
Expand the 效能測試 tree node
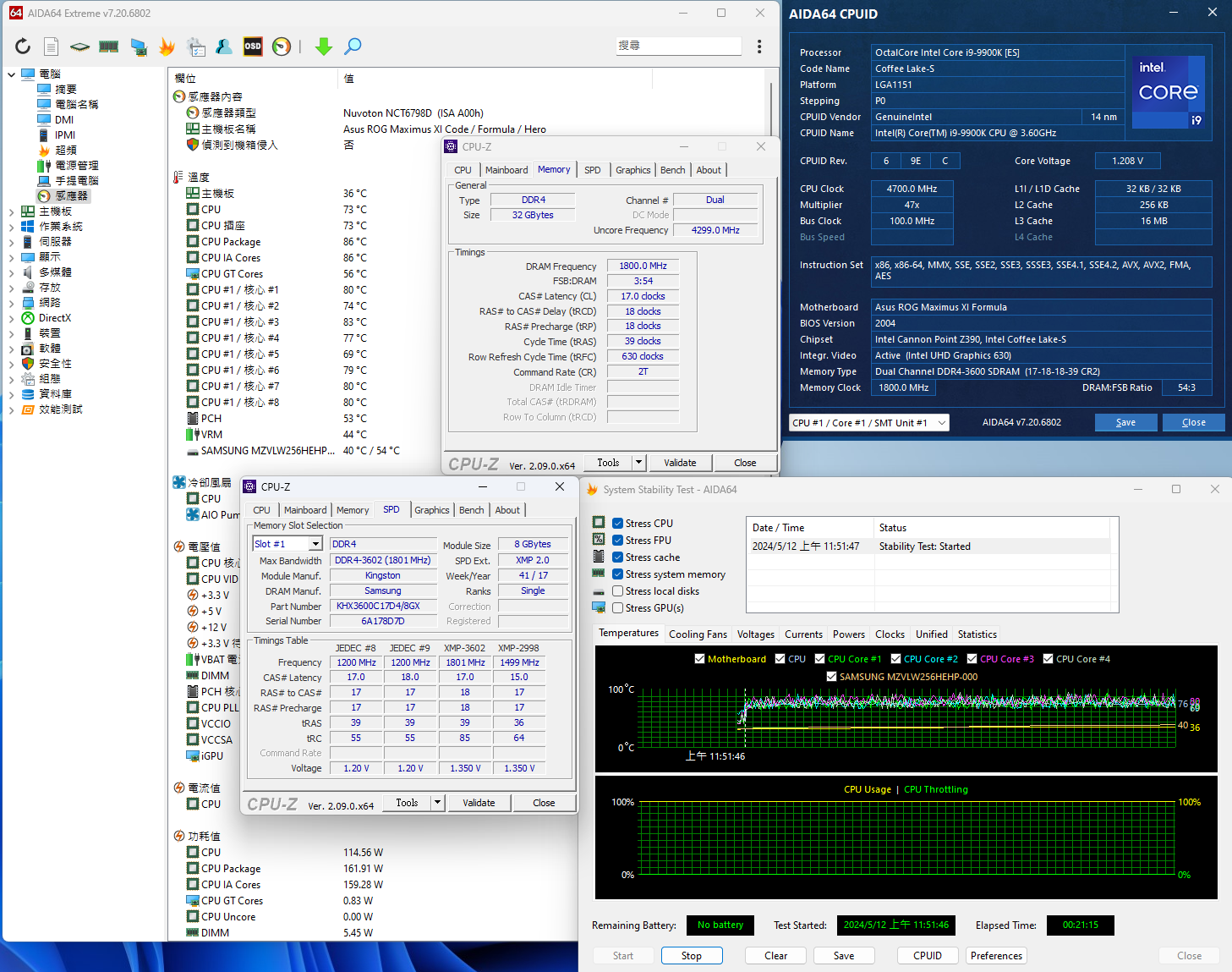point(12,409)
